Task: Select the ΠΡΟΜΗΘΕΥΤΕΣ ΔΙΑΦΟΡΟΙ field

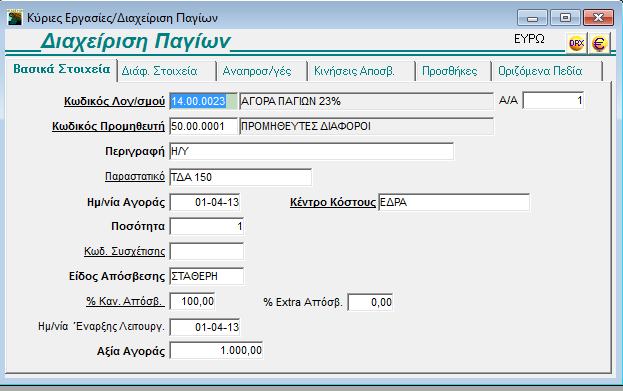Action: tap(366, 126)
